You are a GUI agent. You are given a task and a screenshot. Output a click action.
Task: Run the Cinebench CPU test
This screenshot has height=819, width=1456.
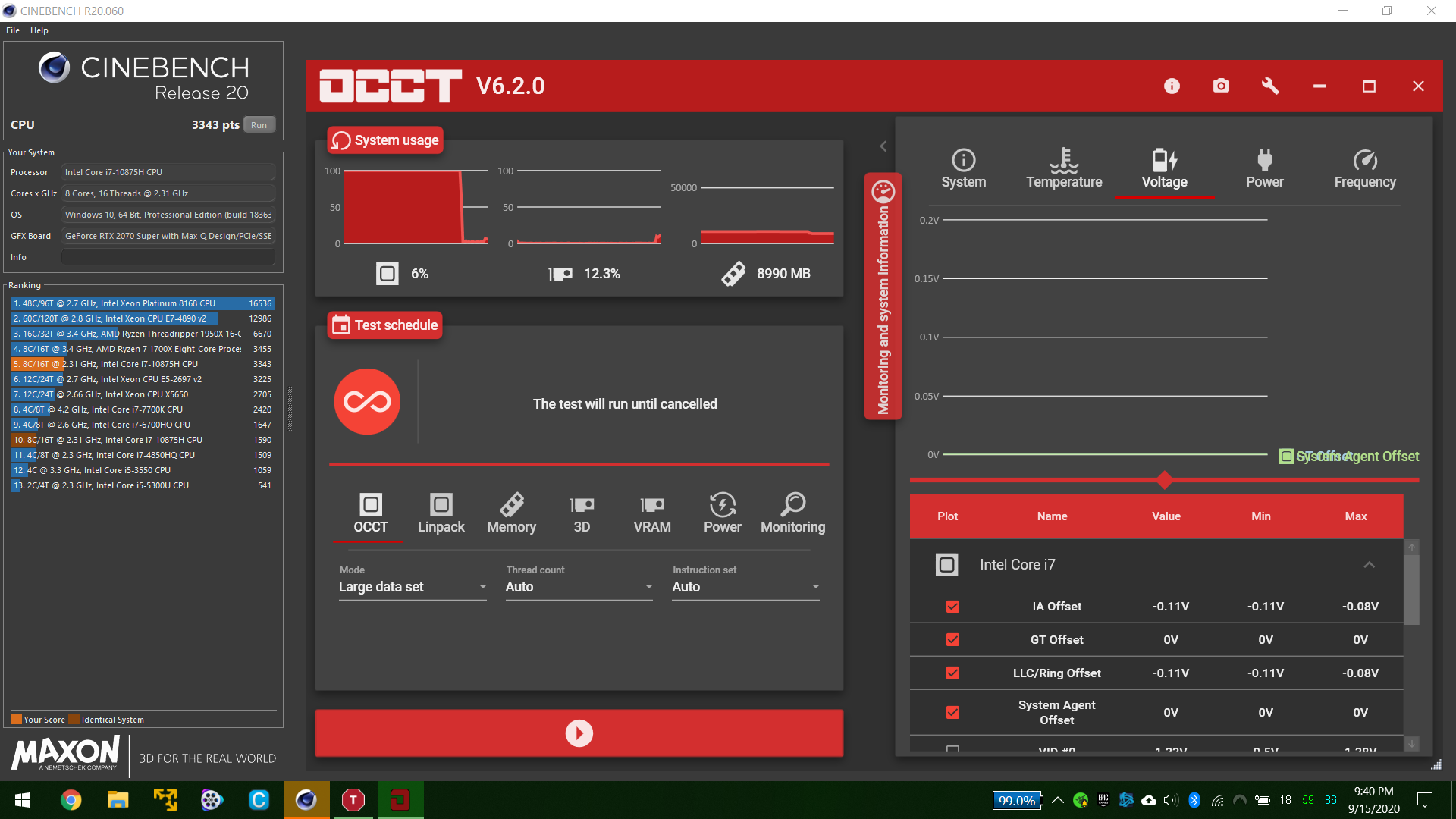[259, 125]
